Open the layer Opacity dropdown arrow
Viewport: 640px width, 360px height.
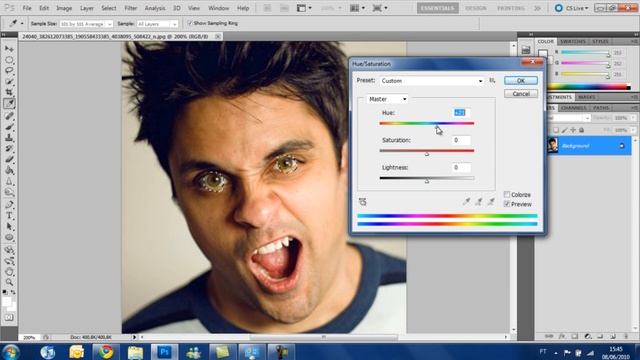(x=633, y=118)
